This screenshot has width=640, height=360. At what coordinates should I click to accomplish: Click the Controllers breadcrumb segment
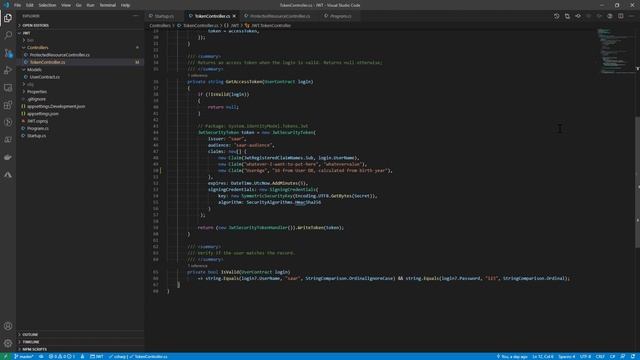[x=160, y=25]
